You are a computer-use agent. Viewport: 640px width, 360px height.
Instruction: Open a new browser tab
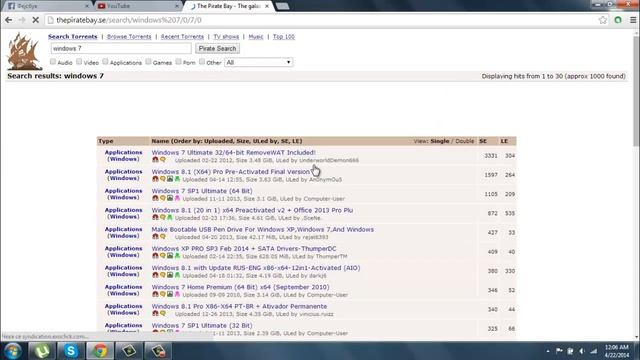click(282, 6)
